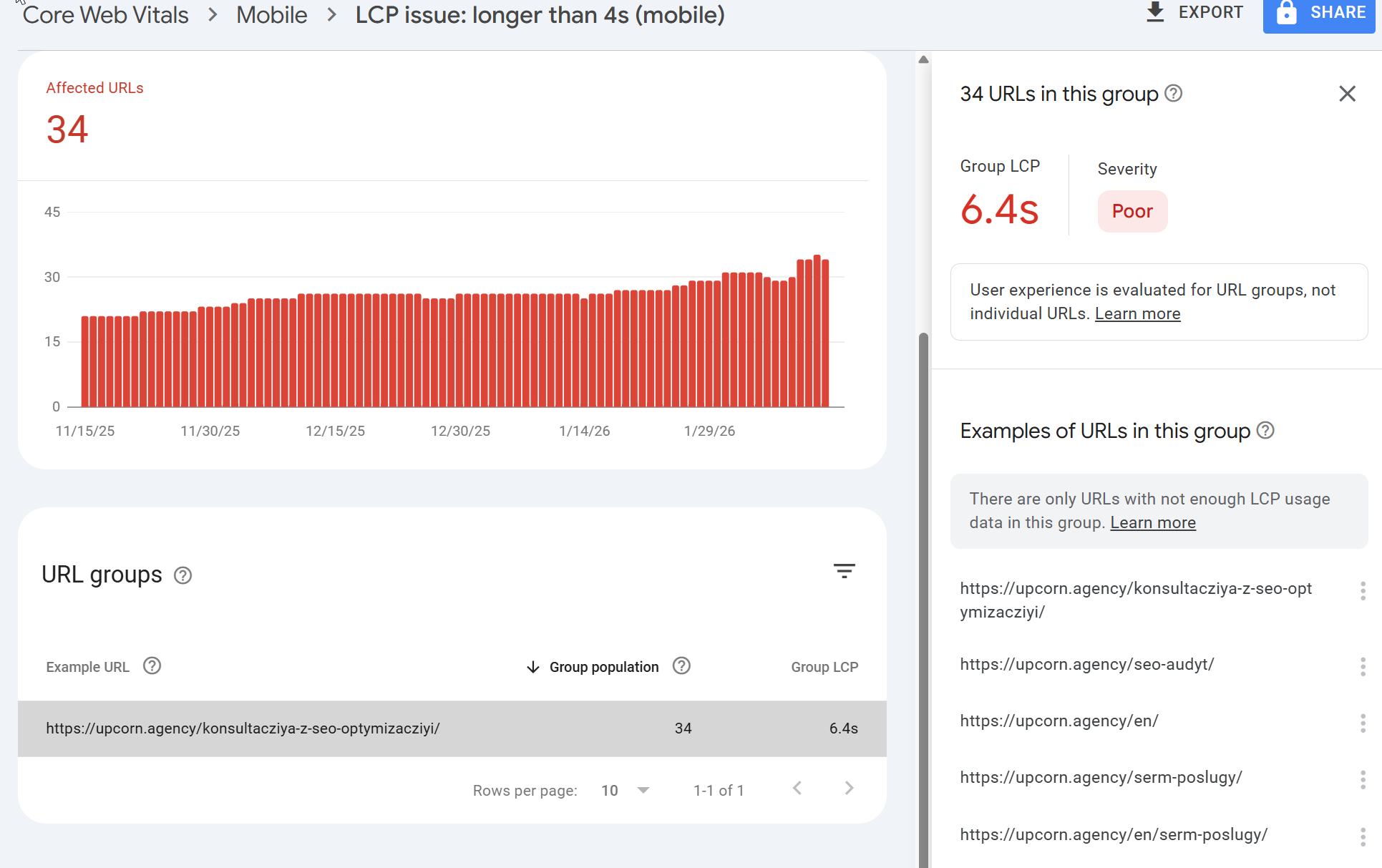The image size is (1382, 868).
Task: Open three-dot menu for upcorn.agency/en/ URL
Action: (x=1362, y=723)
